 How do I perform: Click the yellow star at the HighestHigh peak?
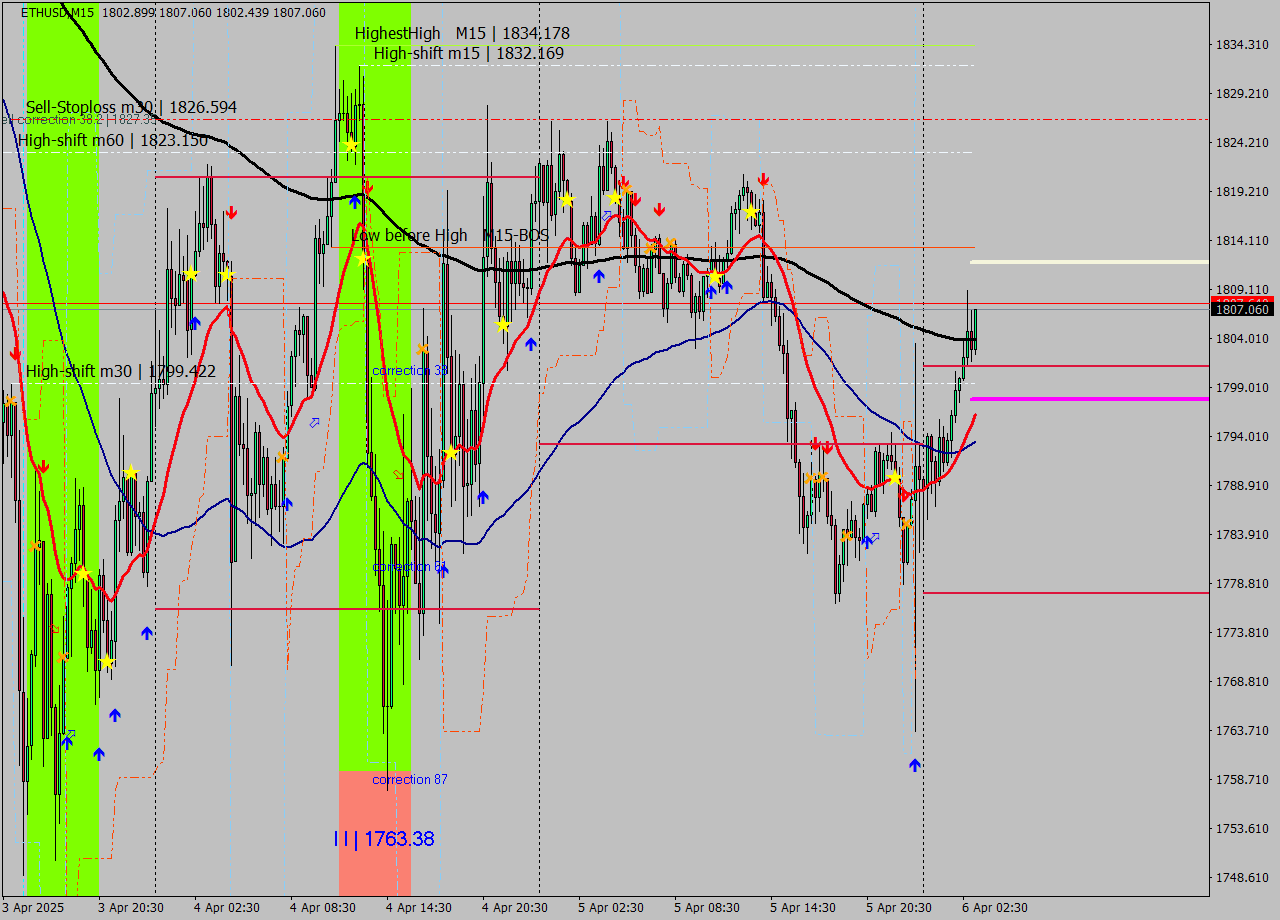pos(350,145)
